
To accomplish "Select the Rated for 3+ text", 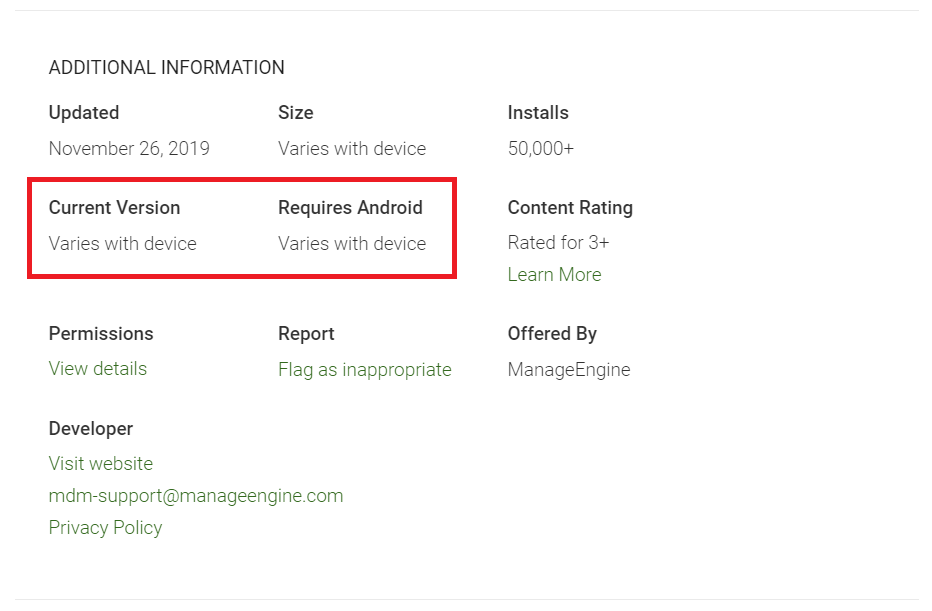I will point(558,243).
